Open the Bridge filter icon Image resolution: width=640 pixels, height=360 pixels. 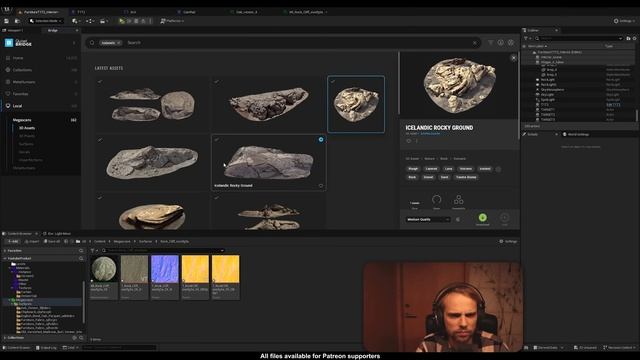pyautogui.click(x=490, y=42)
